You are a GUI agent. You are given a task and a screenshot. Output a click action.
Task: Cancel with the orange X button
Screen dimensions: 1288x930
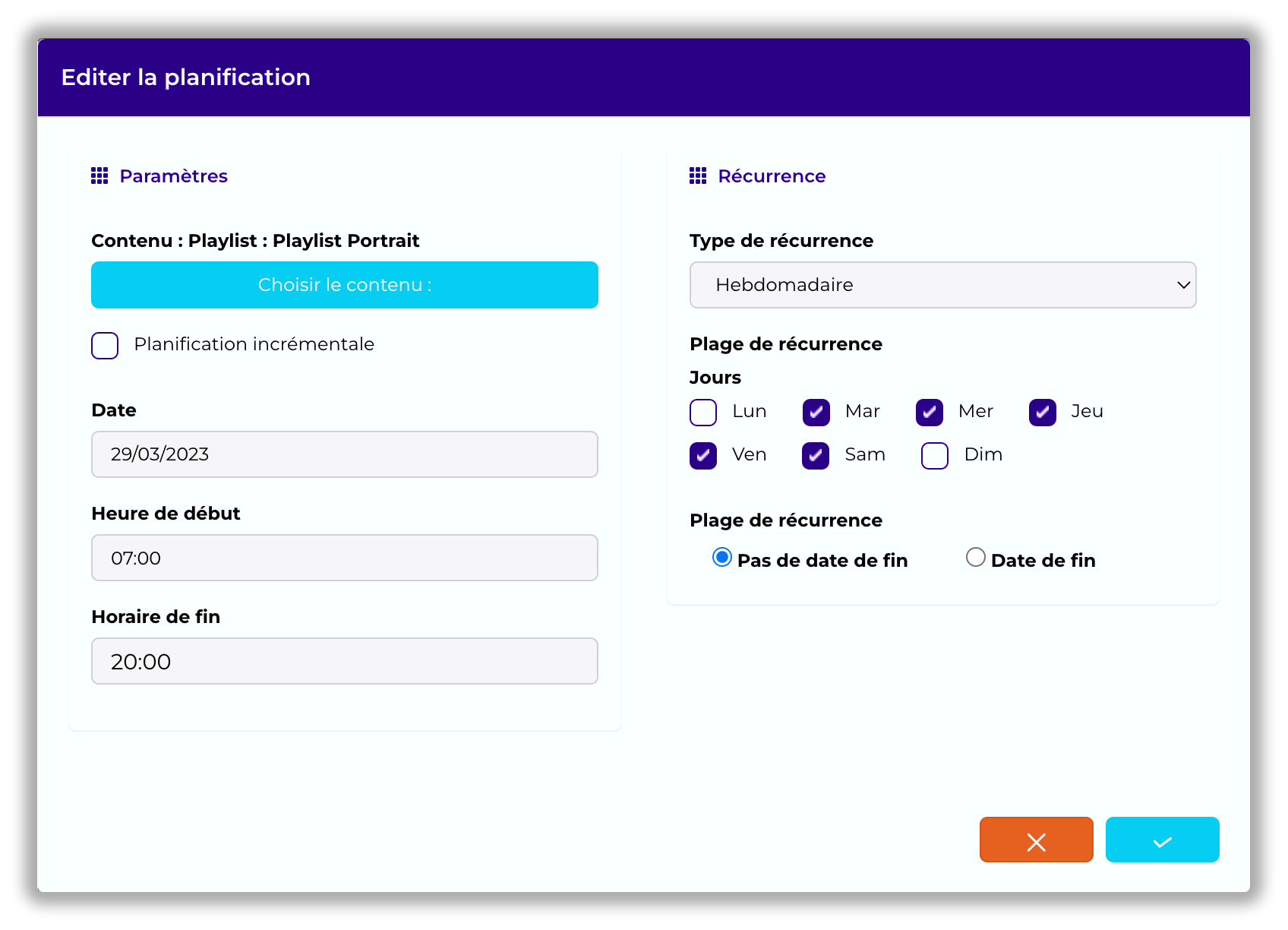(x=1036, y=840)
